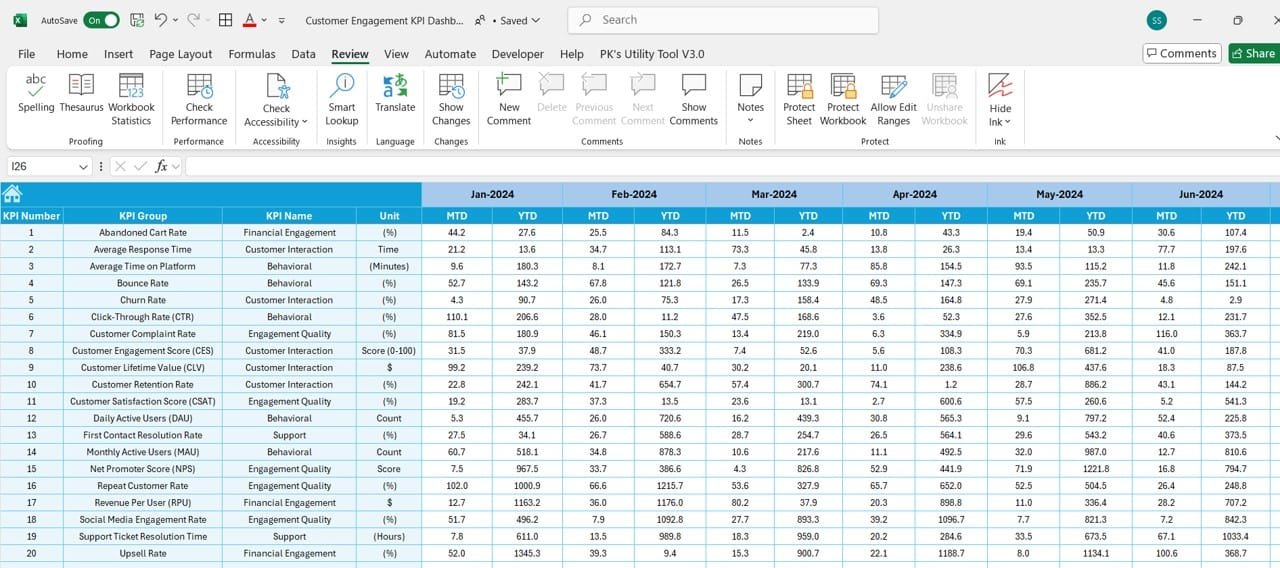Add a New Comment

(x=509, y=99)
